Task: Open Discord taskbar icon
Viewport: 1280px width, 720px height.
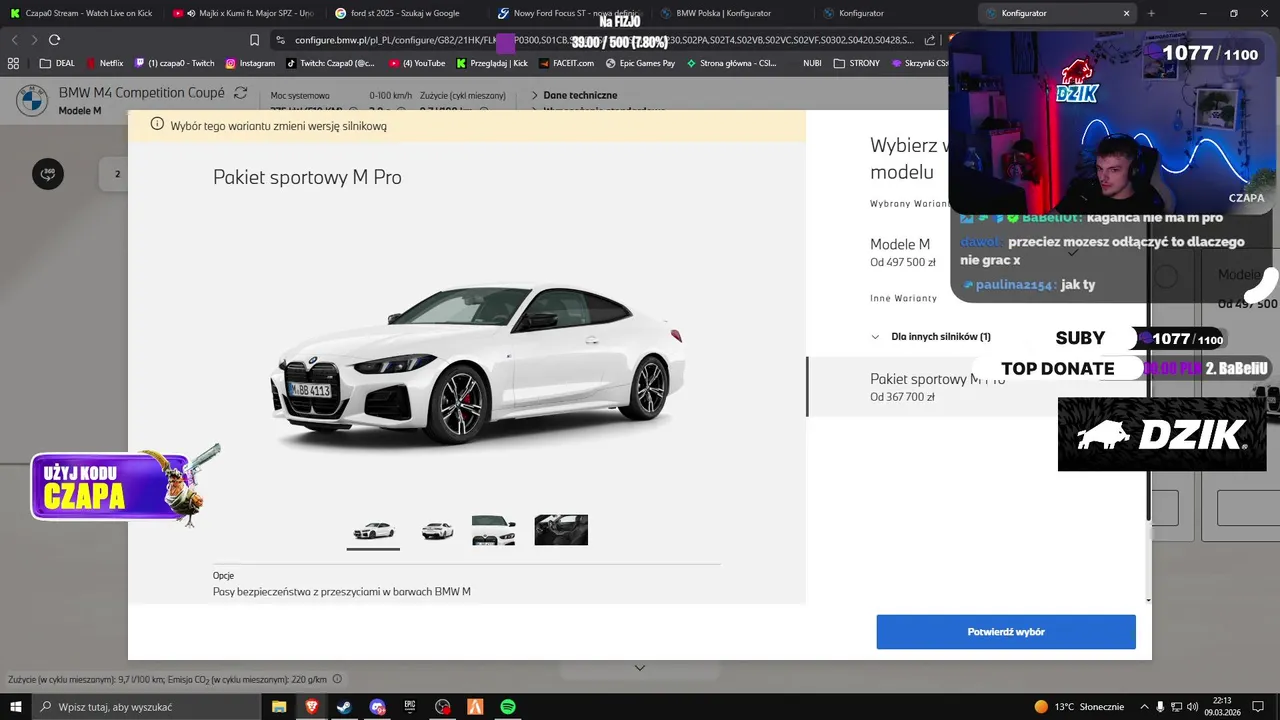Action: [x=377, y=707]
